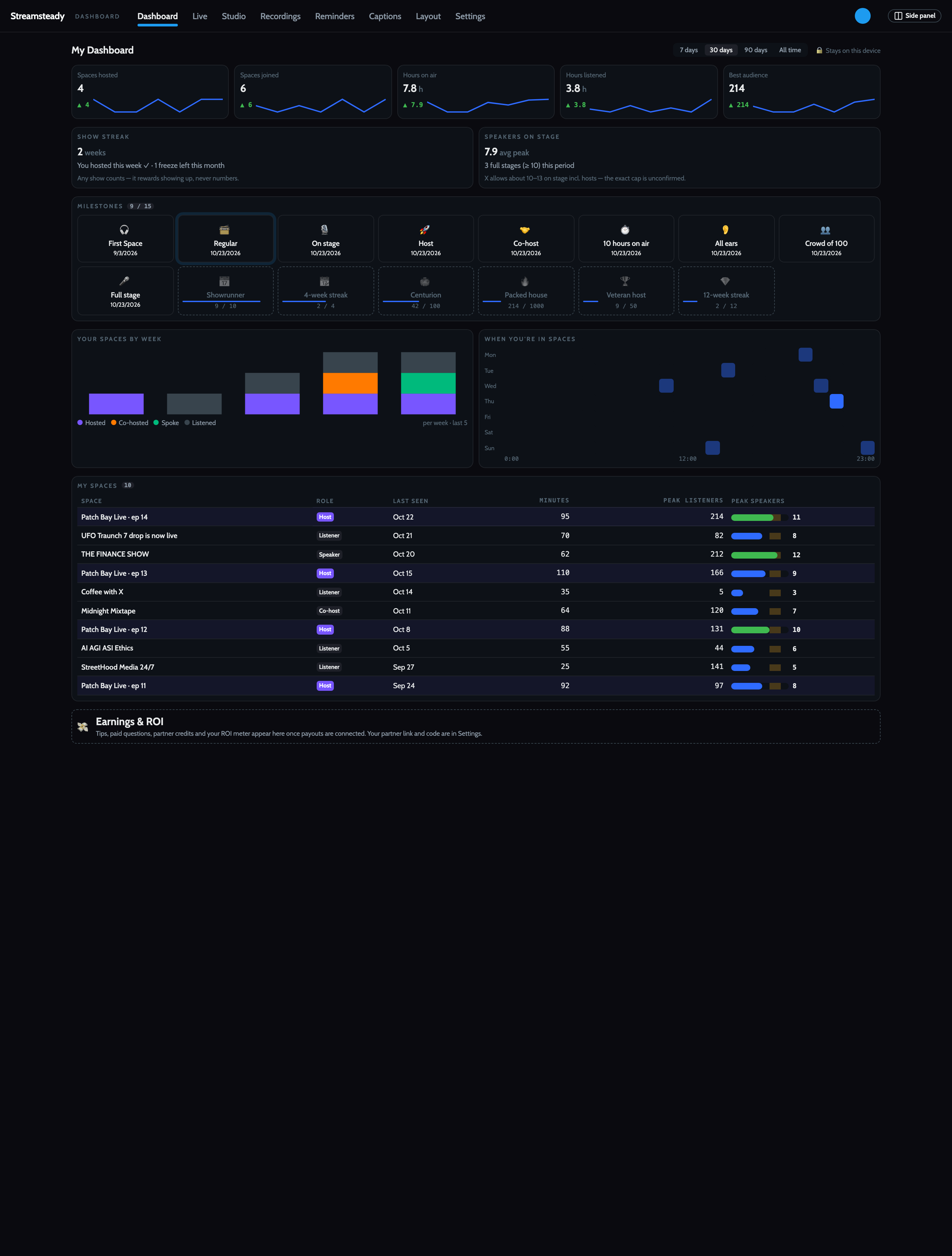Click the First Space headphones milestone icon
The width and height of the screenshot is (952, 1256).
click(124, 230)
